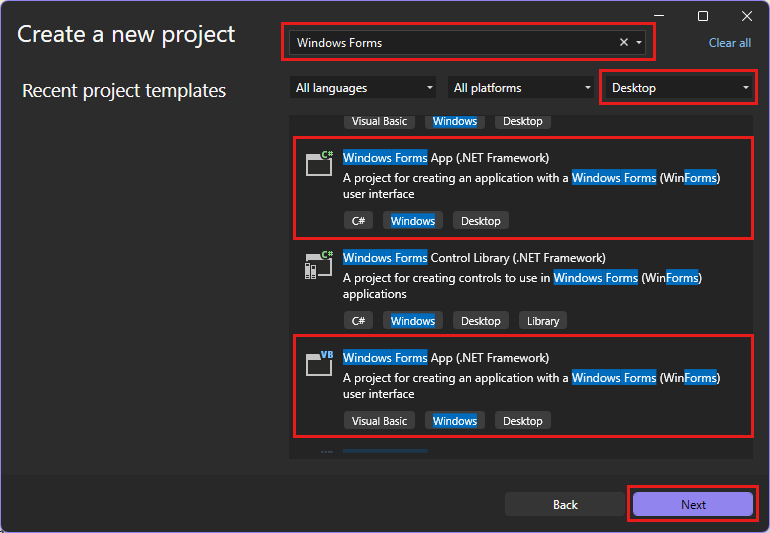Click the C# tag under Control Library
This screenshot has height=533, width=770.
[x=358, y=321]
